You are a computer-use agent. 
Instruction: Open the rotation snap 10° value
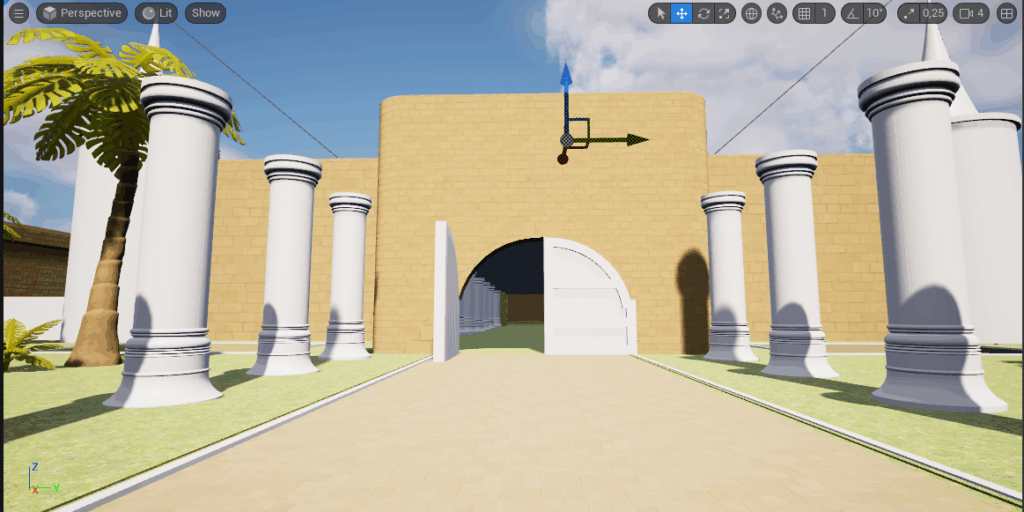(875, 13)
